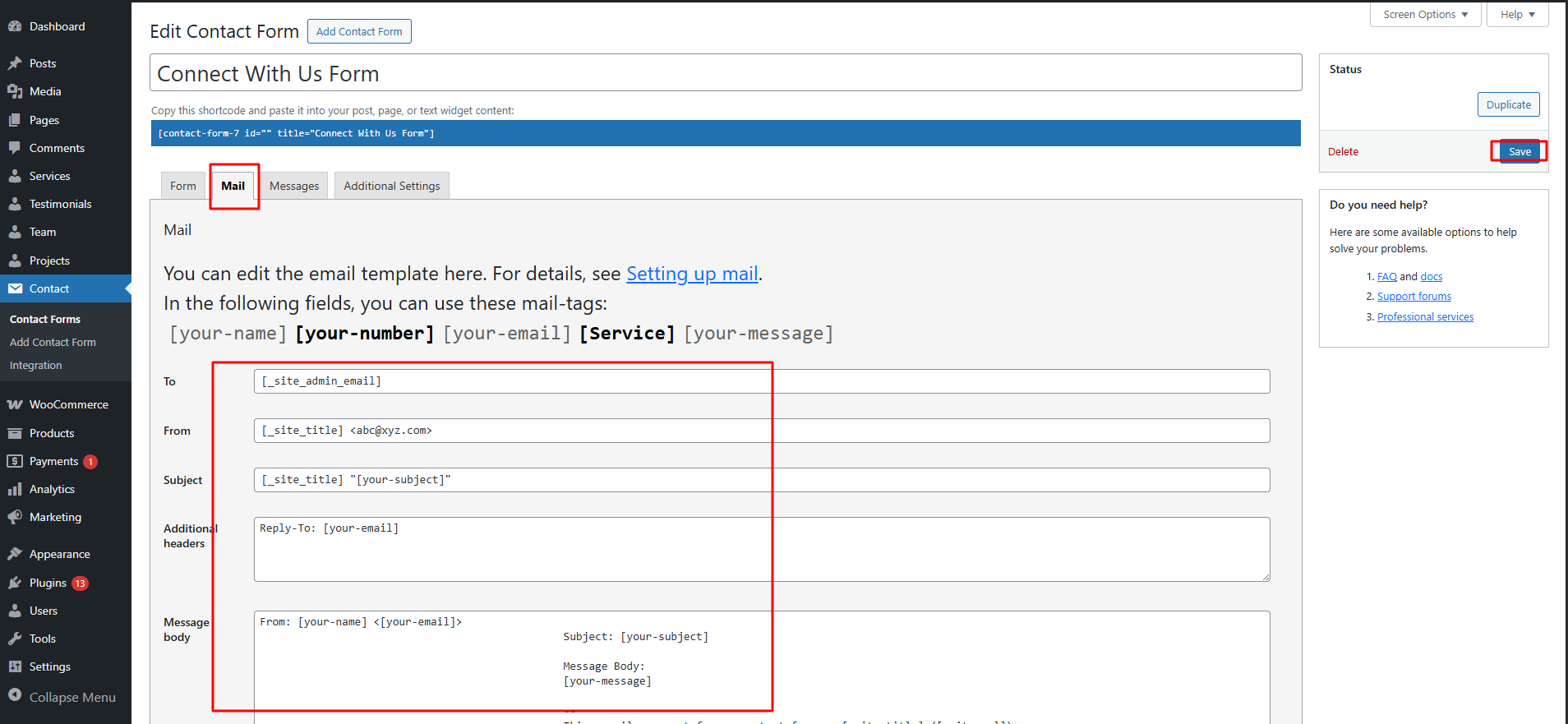Click the Tools wrench icon
This screenshot has height=724, width=1568.
tap(15, 639)
